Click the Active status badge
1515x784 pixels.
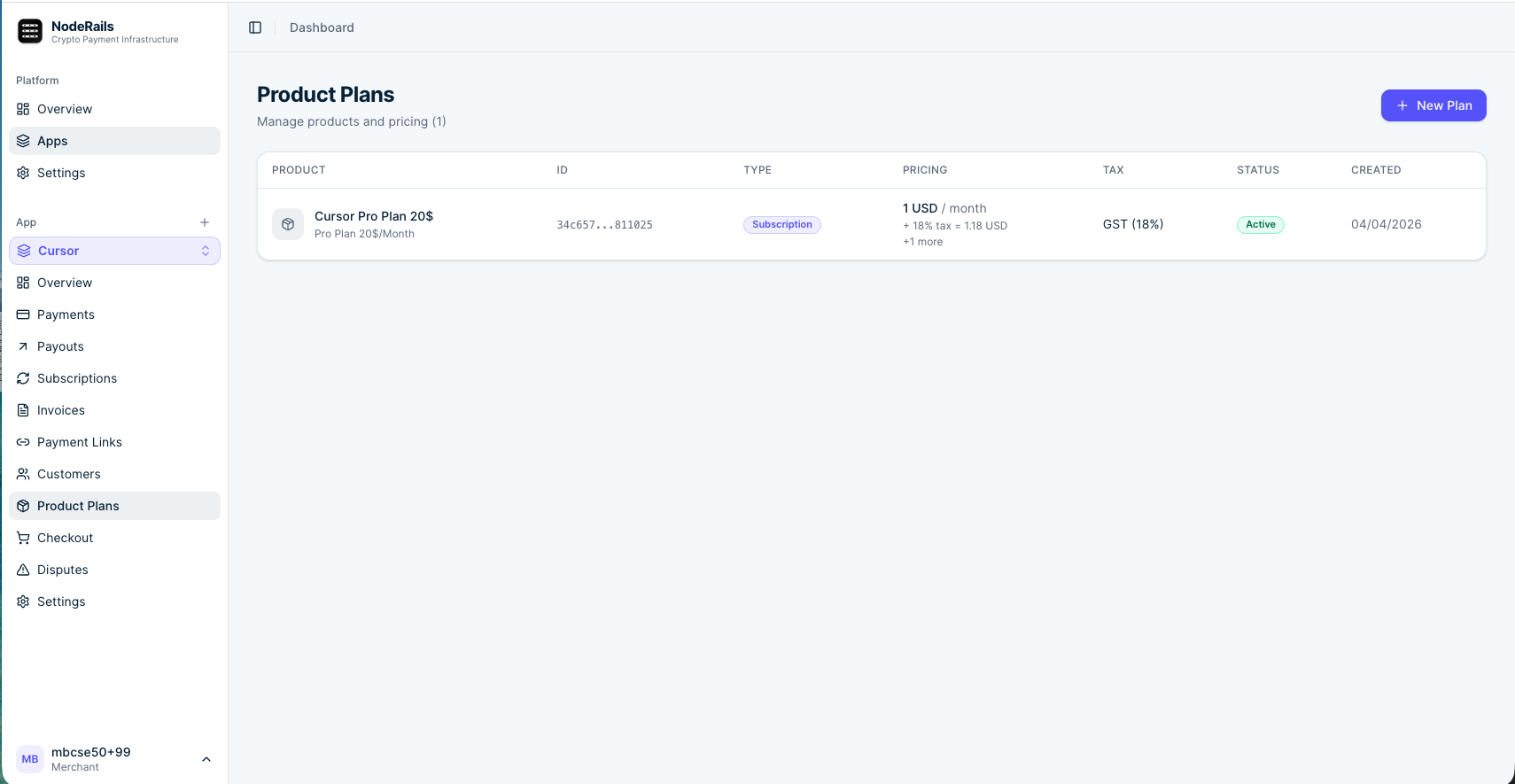(x=1261, y=225)
